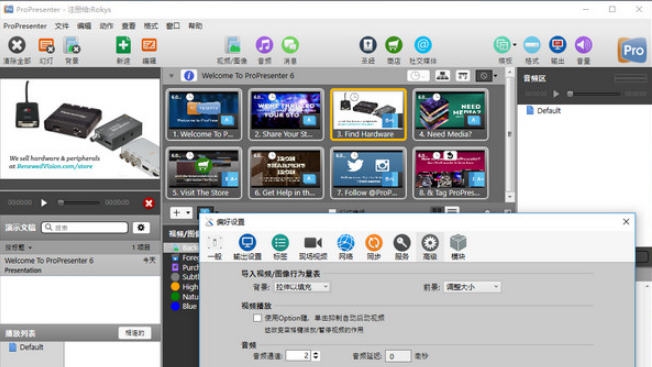652x367 pixels.
Task: Select slide 1. Welcome To P... thumbnail
Action: pyautogui.click(x=204, y=114)
